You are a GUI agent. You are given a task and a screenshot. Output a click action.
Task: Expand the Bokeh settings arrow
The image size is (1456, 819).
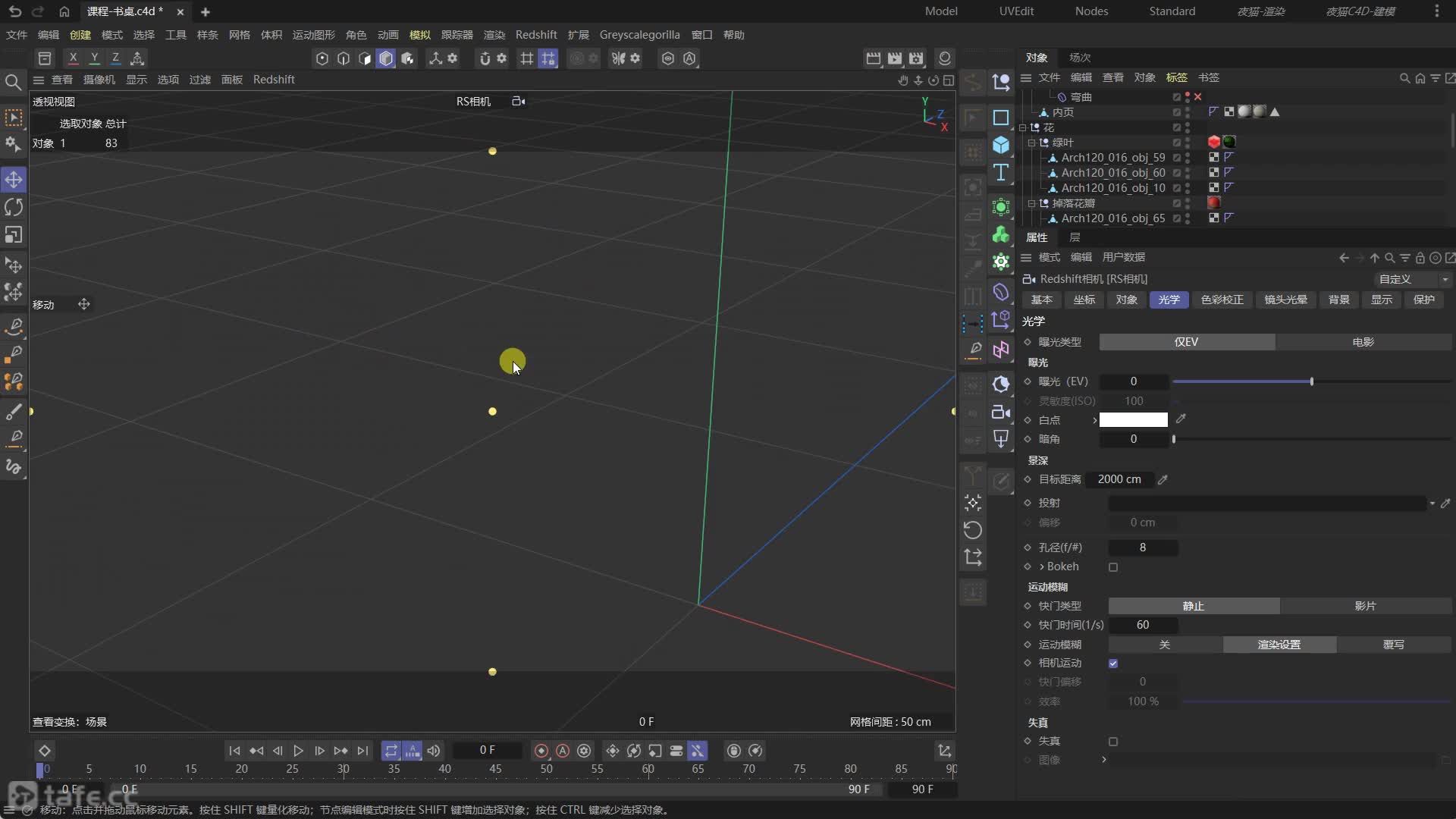tap(1042, 566)
